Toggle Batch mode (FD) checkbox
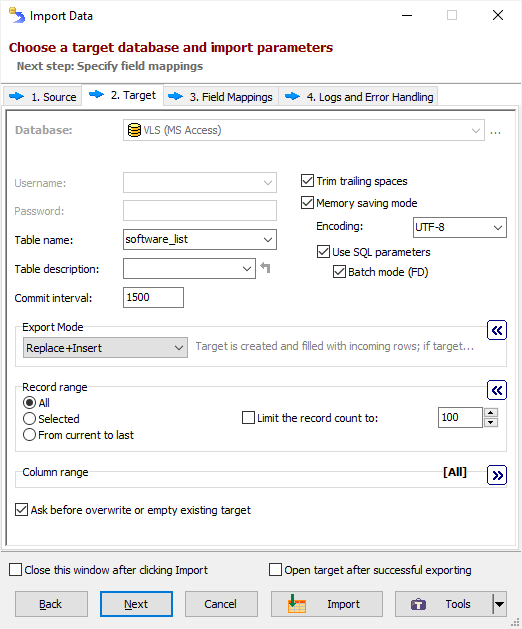Viewport: 522px width, 629px height. pos(339,272)
